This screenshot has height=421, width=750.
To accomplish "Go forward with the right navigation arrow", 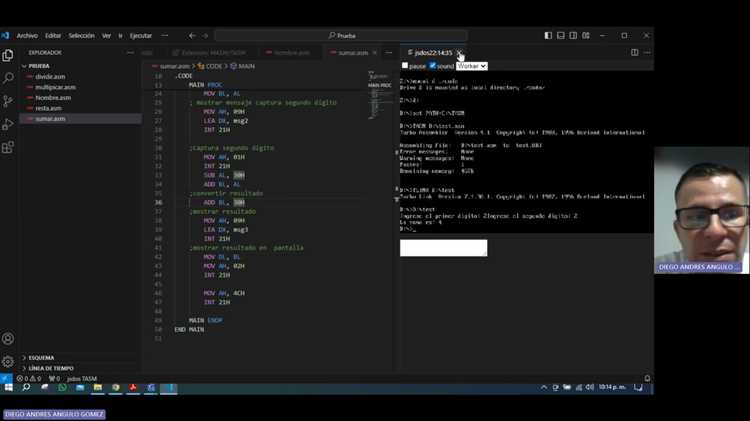I will 205,35.
